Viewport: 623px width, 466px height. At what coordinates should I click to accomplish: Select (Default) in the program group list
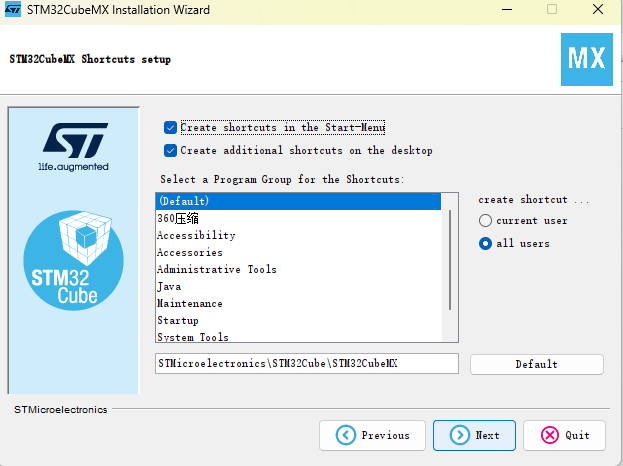pyautogui.click(x=298, y=201)
